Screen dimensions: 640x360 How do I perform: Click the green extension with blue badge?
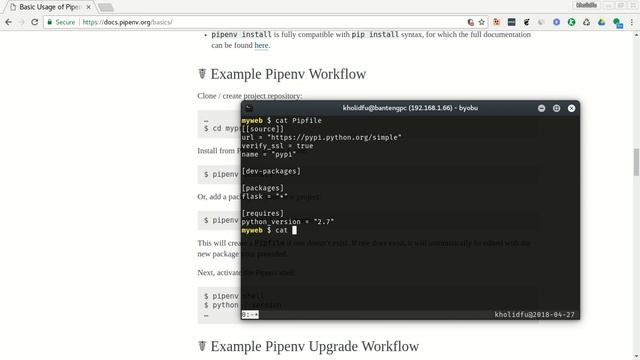click(617, 23)
